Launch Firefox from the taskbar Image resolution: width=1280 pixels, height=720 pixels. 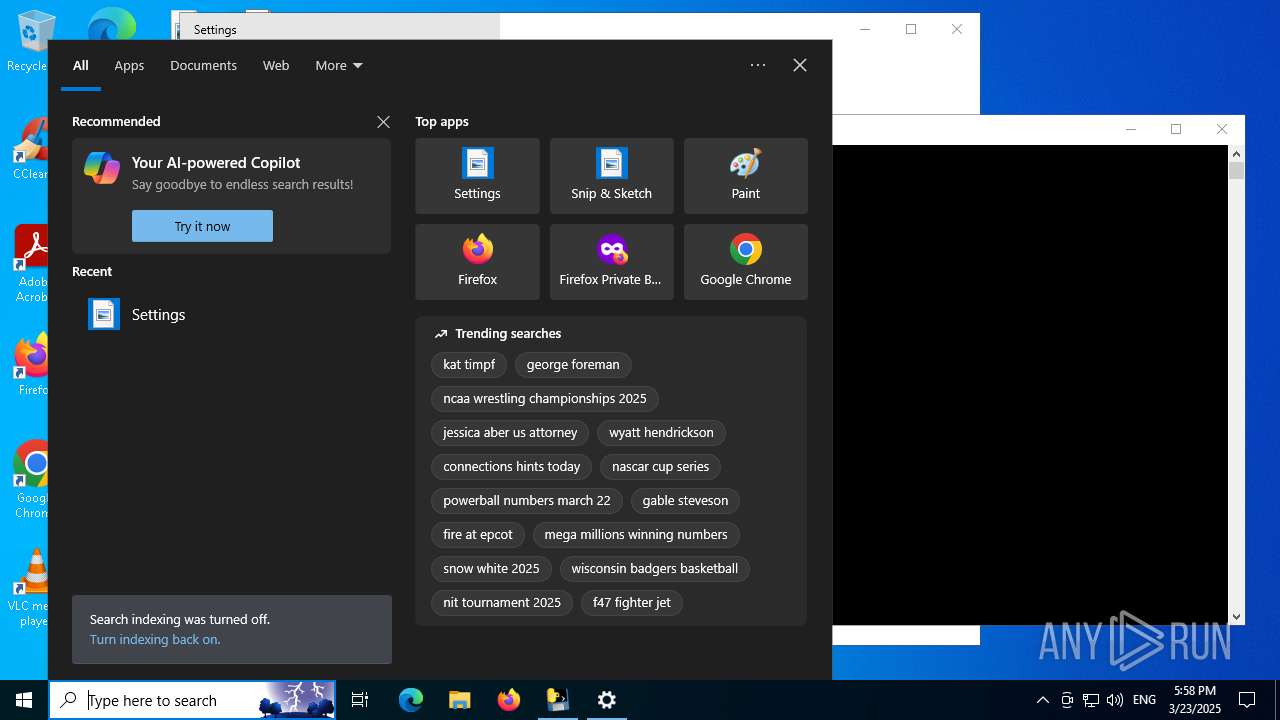click(x=509, y=700)
